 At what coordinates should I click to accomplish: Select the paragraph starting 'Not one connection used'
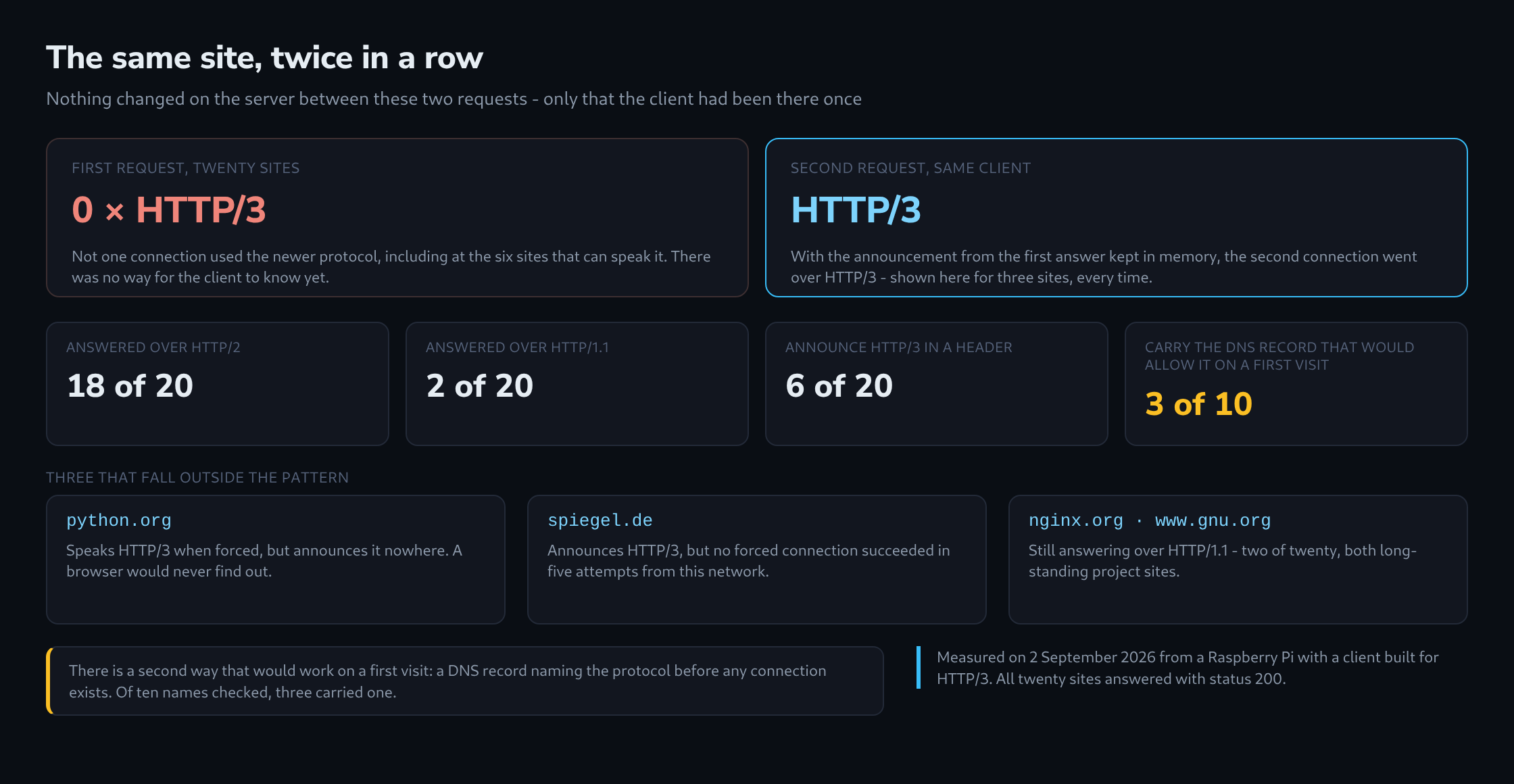click(x=391, y=267)
